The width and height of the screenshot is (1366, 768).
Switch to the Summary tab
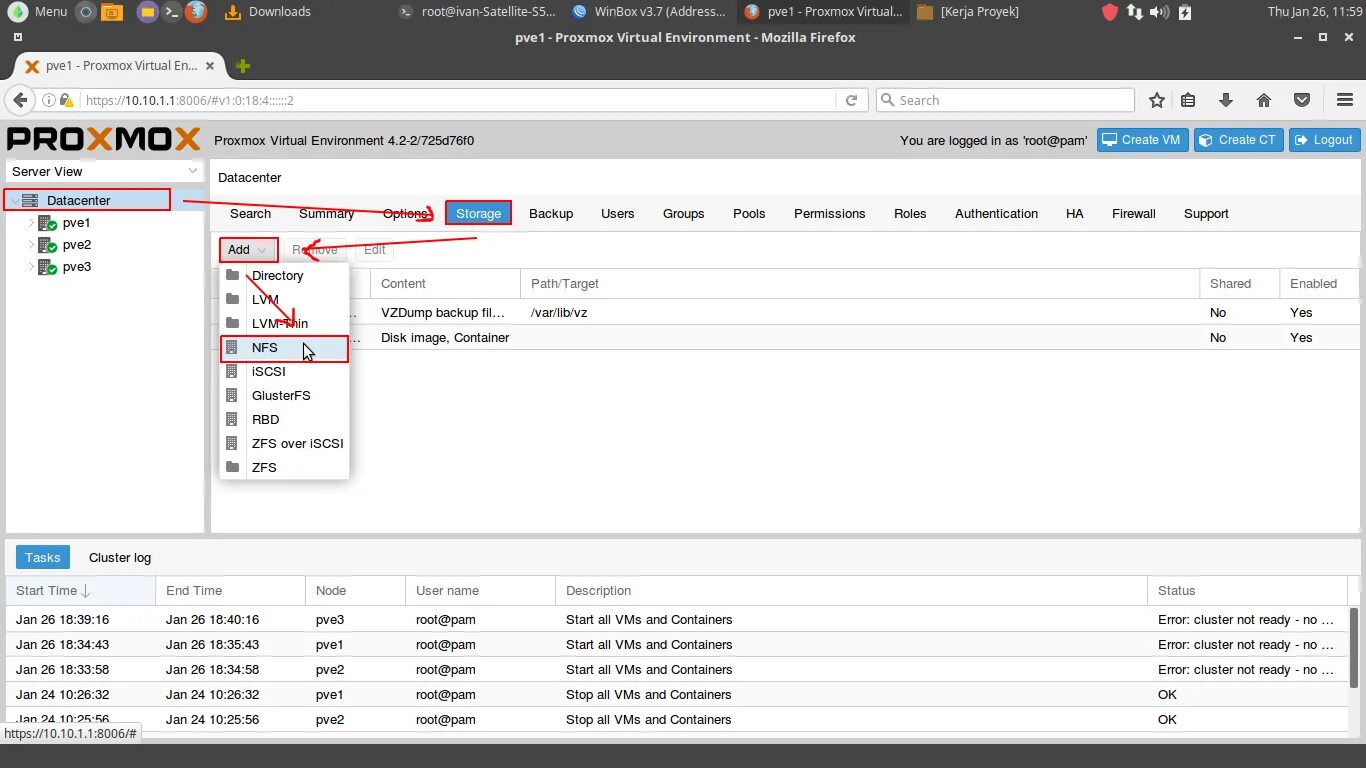pyautogui.click(x=326, y=213)
